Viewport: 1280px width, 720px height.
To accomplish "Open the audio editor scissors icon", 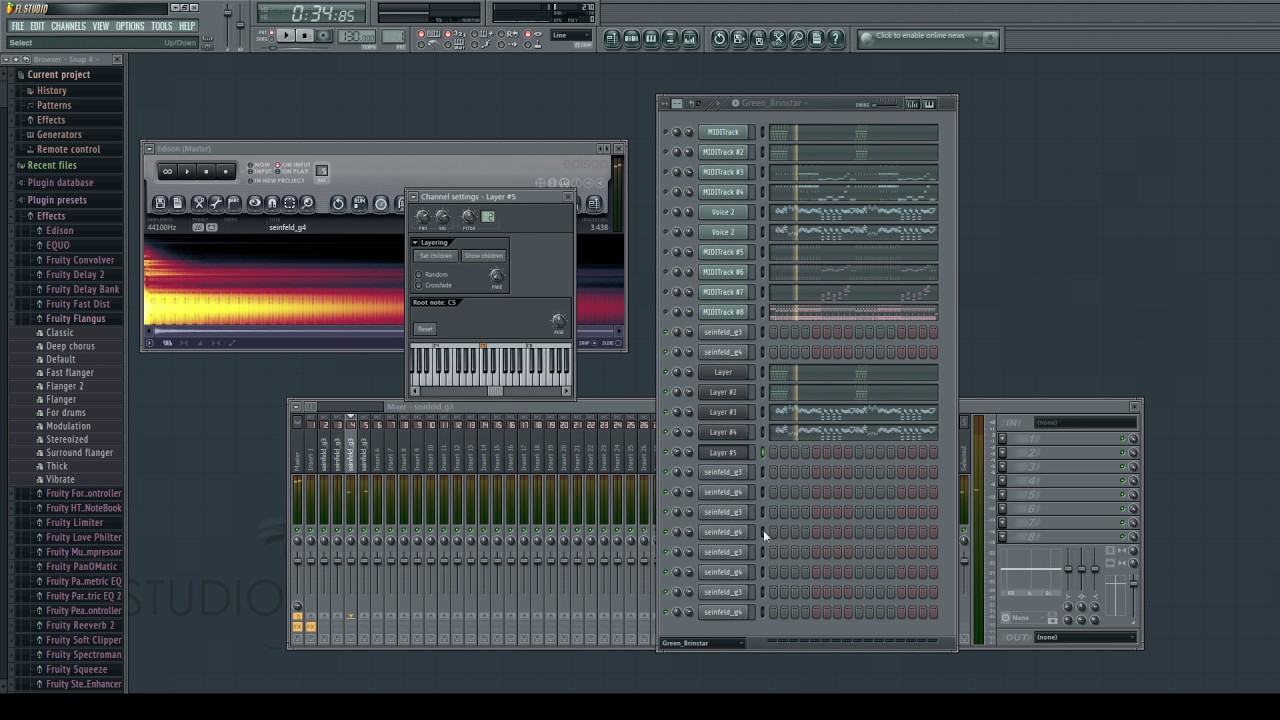I will (x=778, y=38).
